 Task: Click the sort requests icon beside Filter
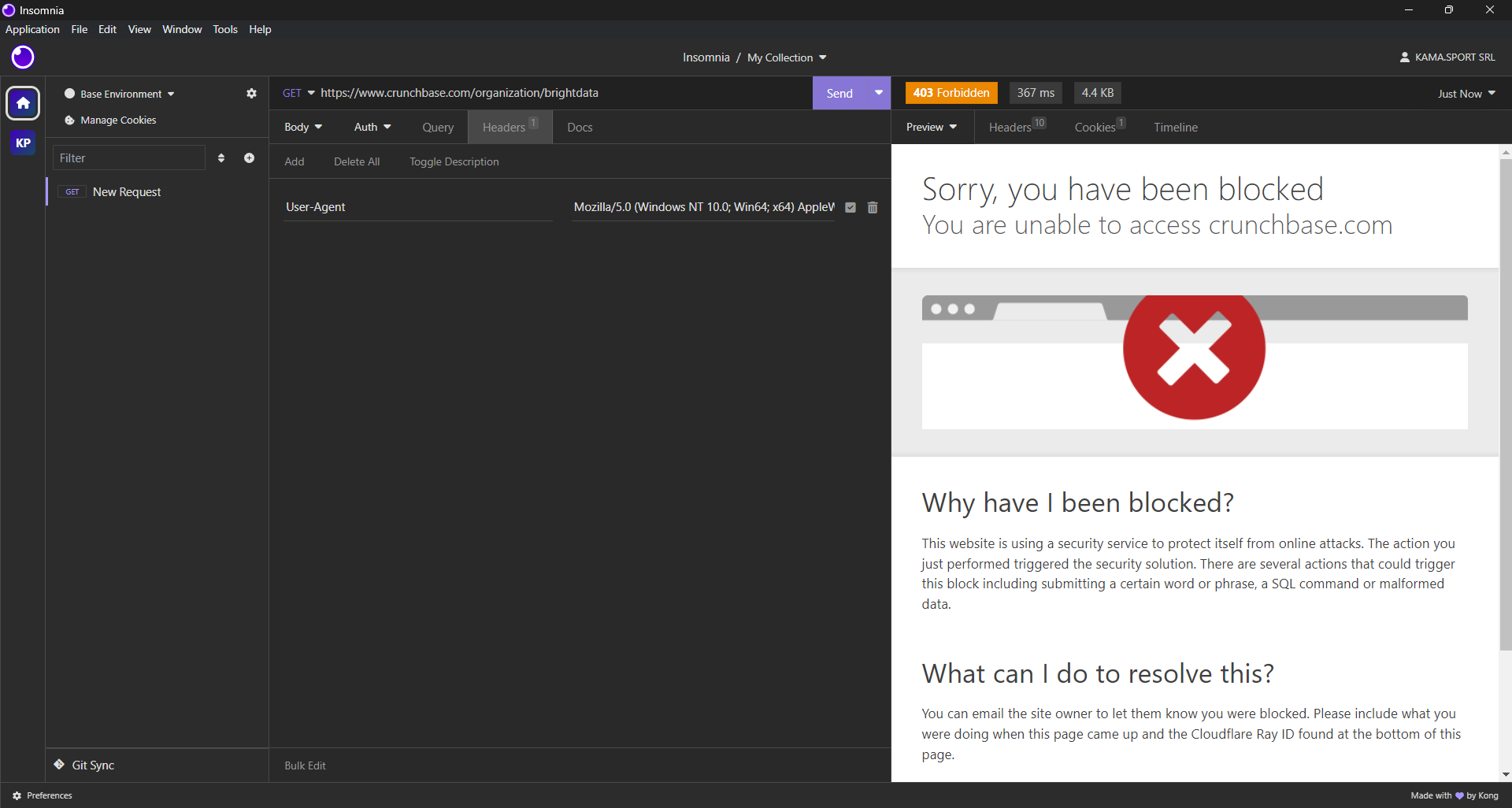tap(221, 158)
